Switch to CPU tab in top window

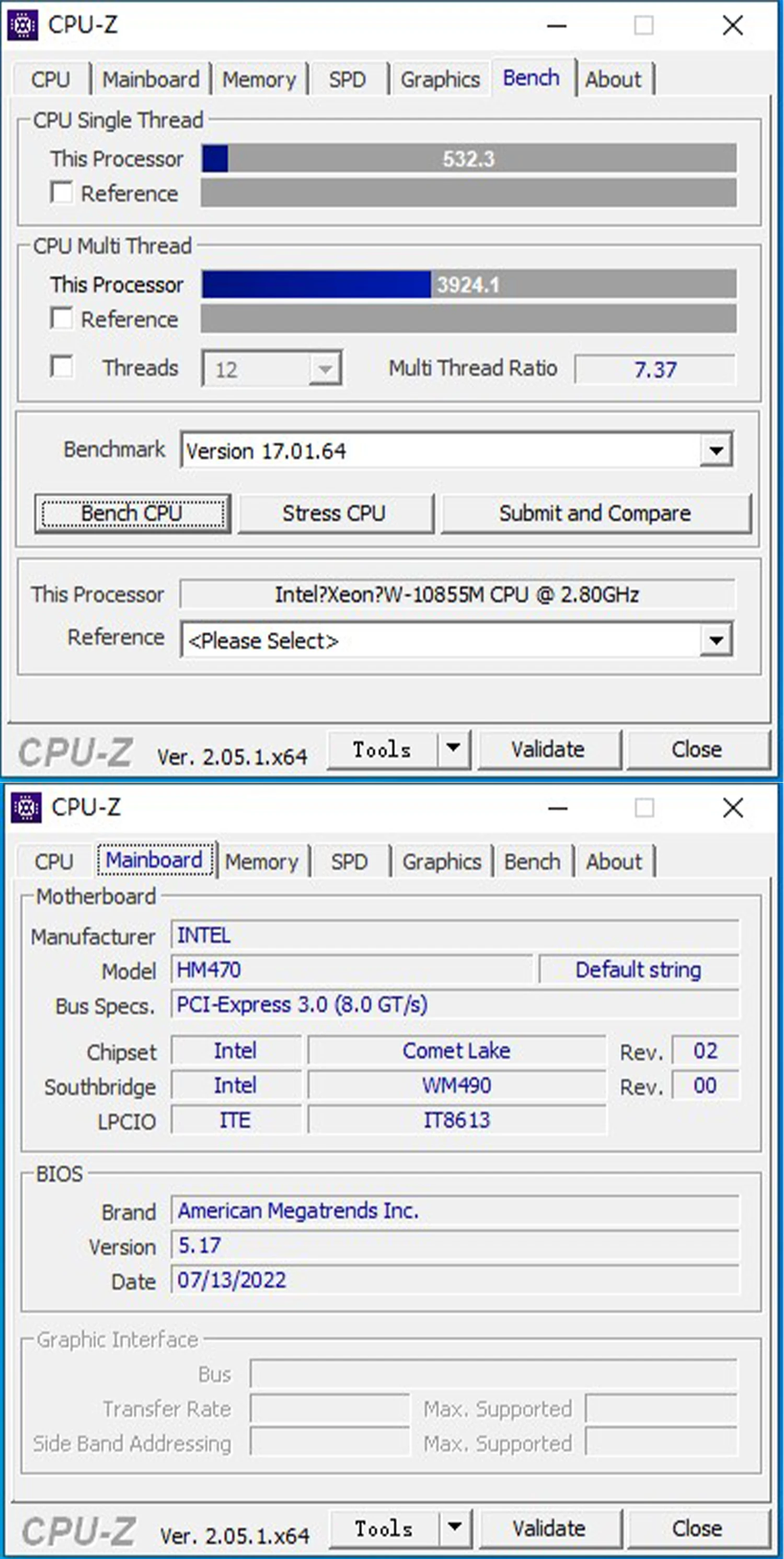click(x=51, y=79)
